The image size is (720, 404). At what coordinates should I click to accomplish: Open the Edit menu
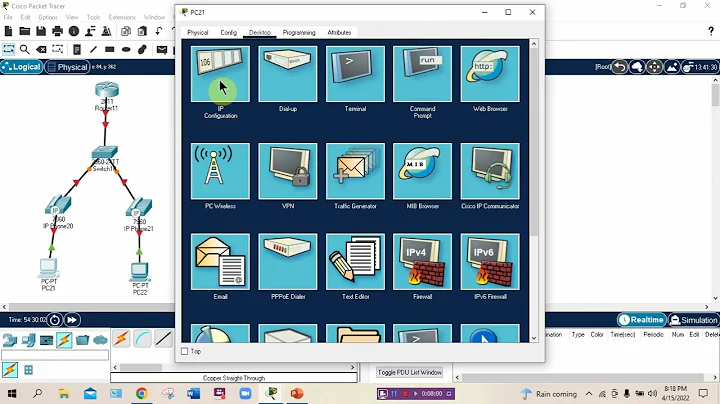pyautogui.click(x=25, y=17)
